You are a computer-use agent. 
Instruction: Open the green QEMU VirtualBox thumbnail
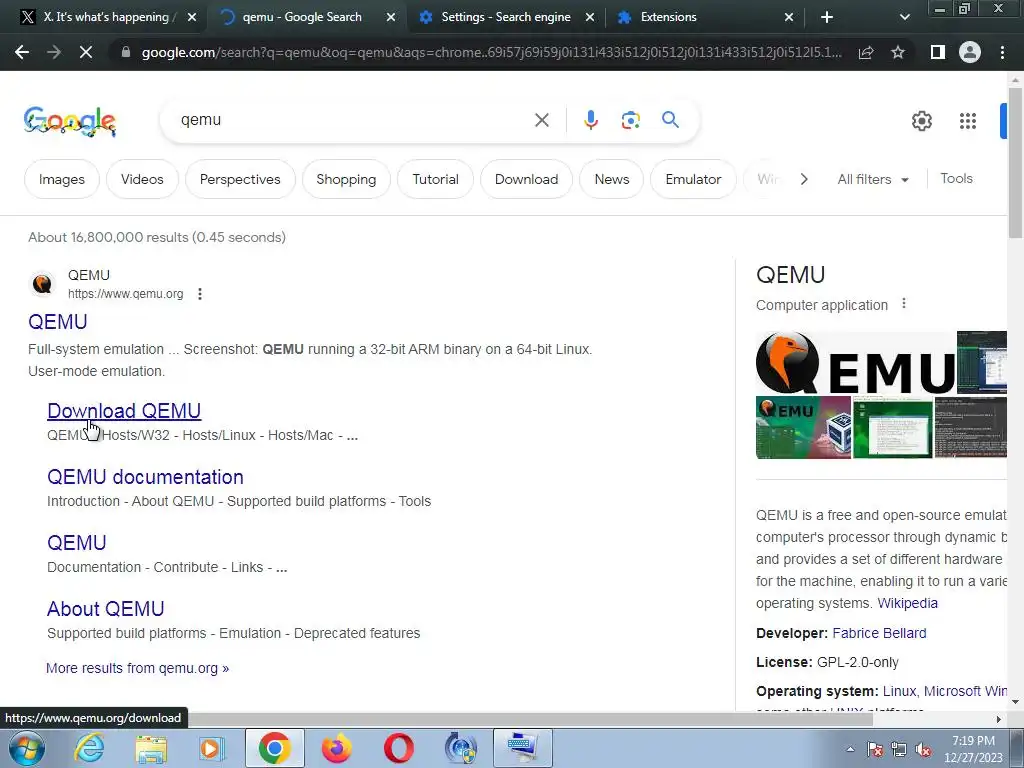pos(803,427)
